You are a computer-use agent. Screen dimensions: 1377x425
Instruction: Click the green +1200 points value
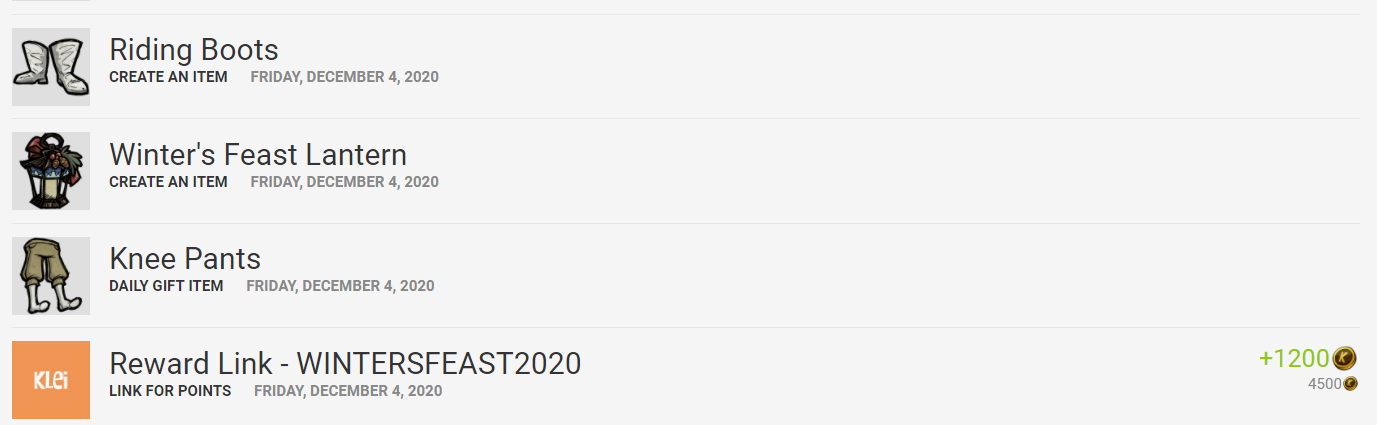(1294, 358)
